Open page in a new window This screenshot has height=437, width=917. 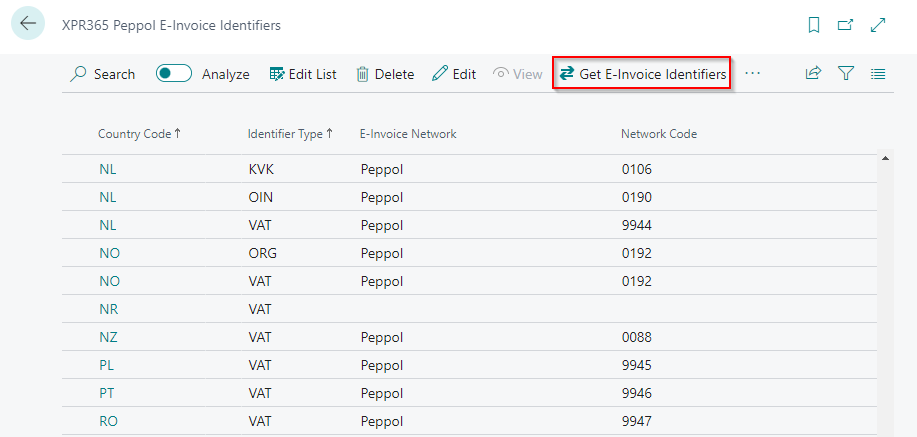click(845, 25)
